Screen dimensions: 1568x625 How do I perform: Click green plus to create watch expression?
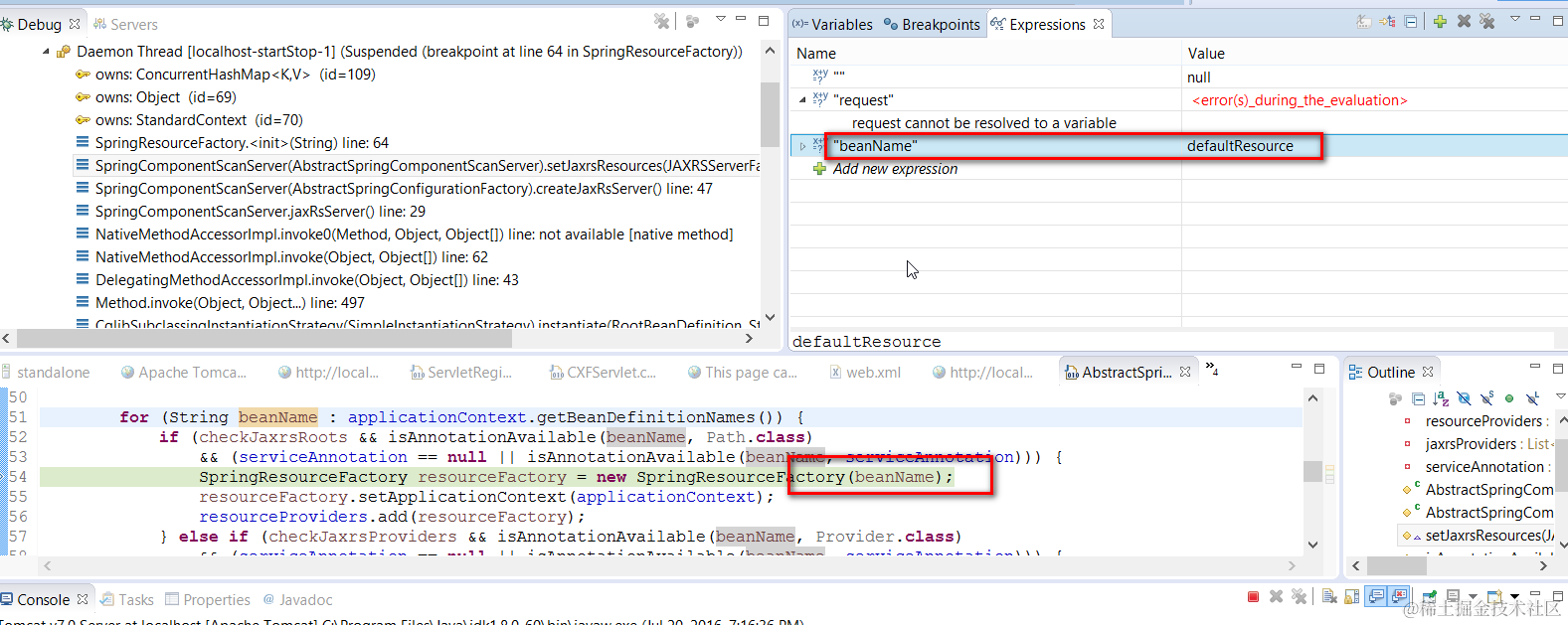tap(1440, 21)
